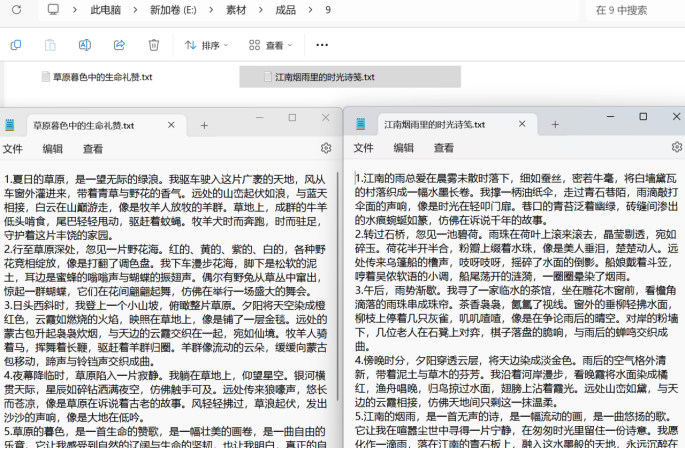The image size is (685, 449).
Task: Open settings gear in left Notepad window
Action: pyautogui.click(x=326, y=149)
